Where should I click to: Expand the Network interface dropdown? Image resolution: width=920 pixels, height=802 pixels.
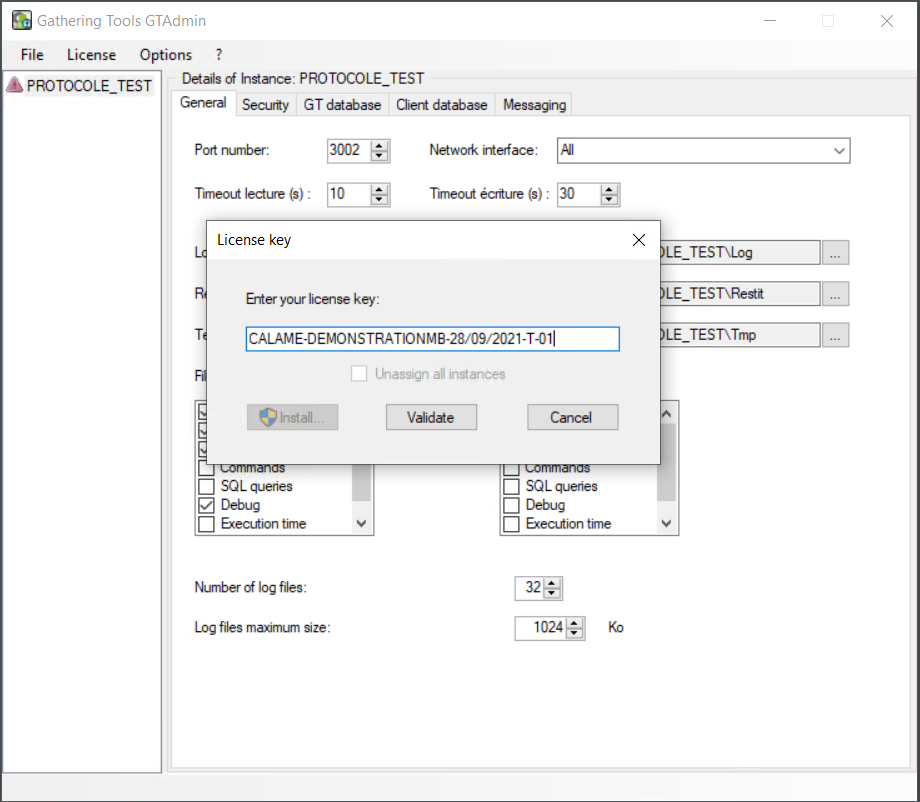coord(839,151)
